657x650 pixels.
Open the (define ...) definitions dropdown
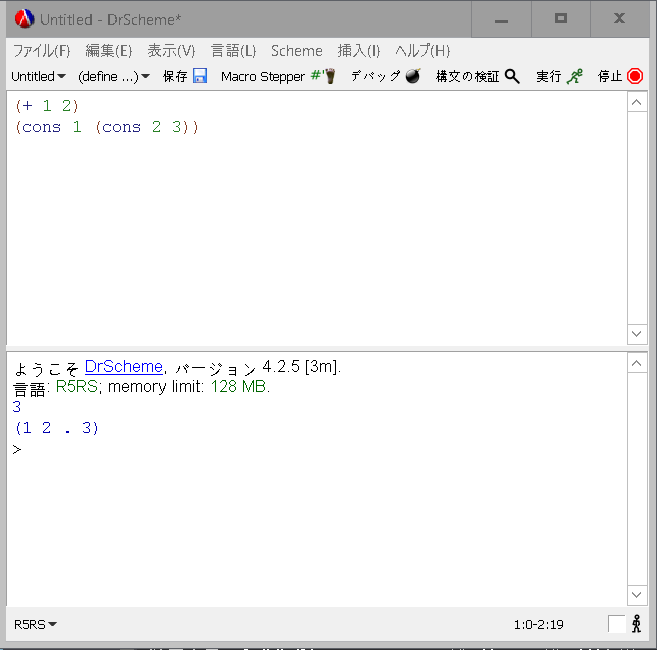coord(114,76)
